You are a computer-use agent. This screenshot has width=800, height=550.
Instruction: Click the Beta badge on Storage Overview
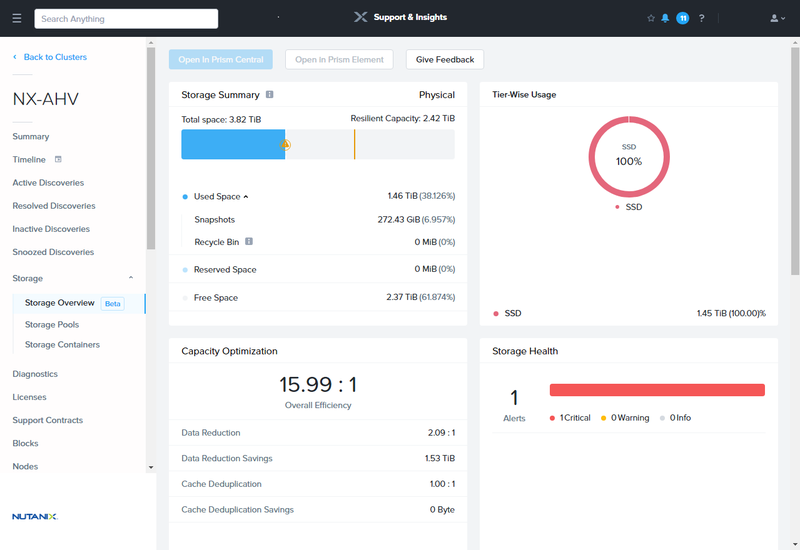pyautogui.click(x=113, y=304)
